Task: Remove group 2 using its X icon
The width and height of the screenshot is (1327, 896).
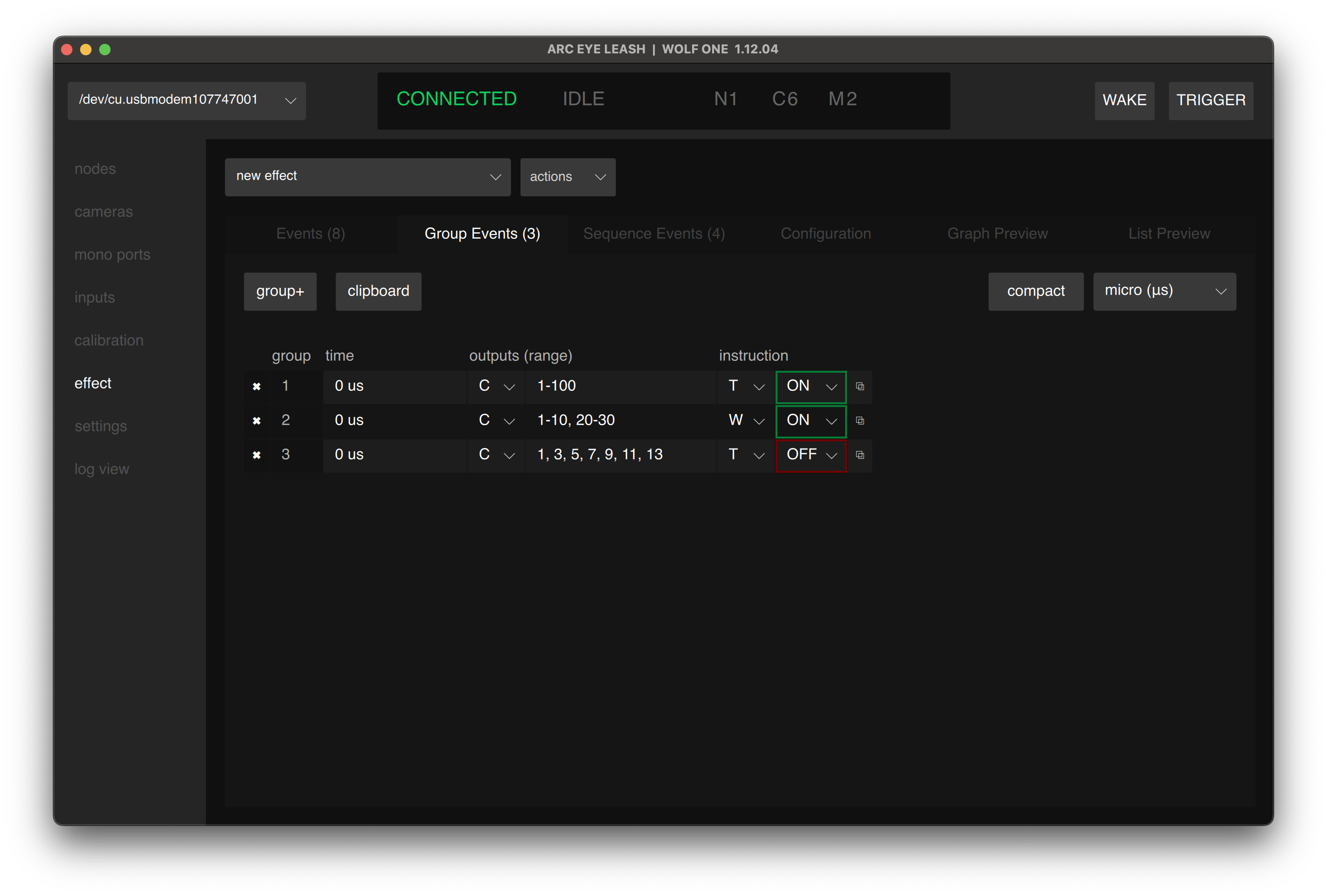Action: [256, 421]
